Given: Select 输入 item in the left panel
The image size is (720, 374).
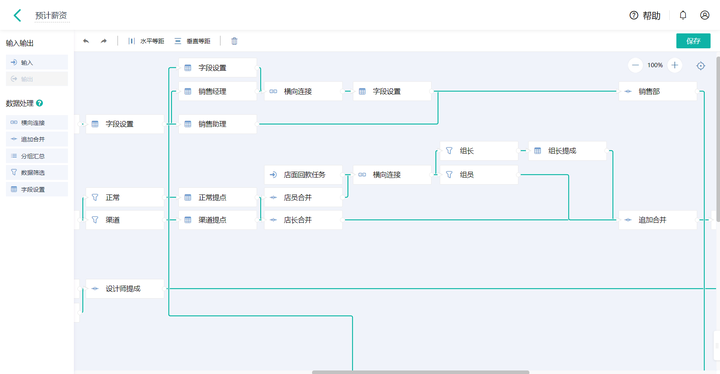Looking at the screenshot, I should [37, 62].
